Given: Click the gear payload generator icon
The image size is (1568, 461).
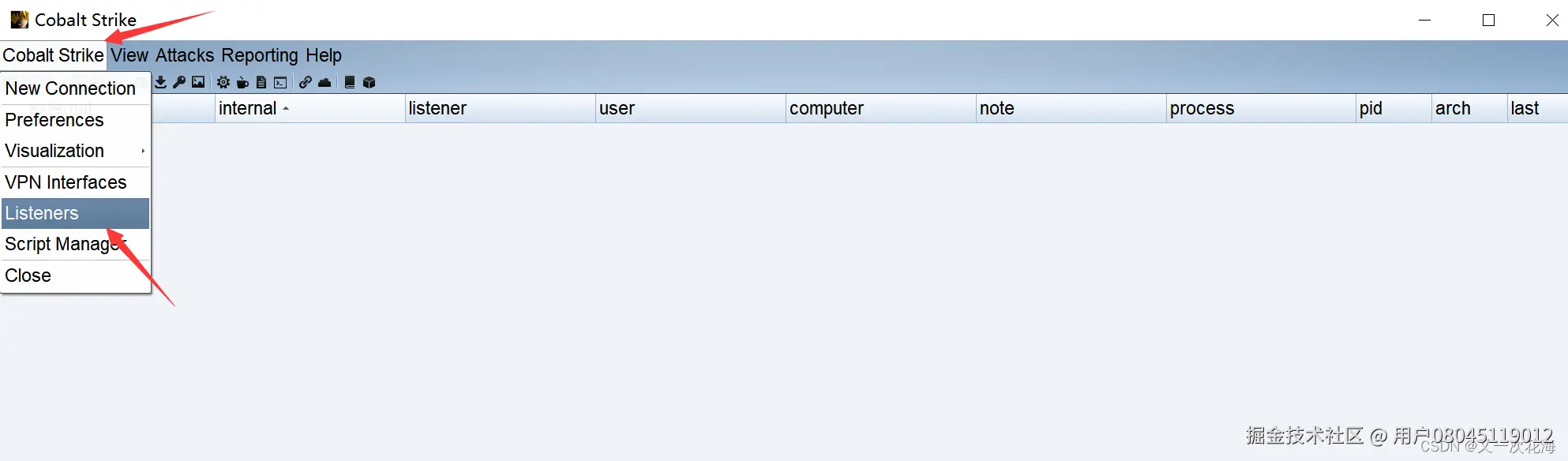Looking at the screenshot, I should click(x=223, y=82).
